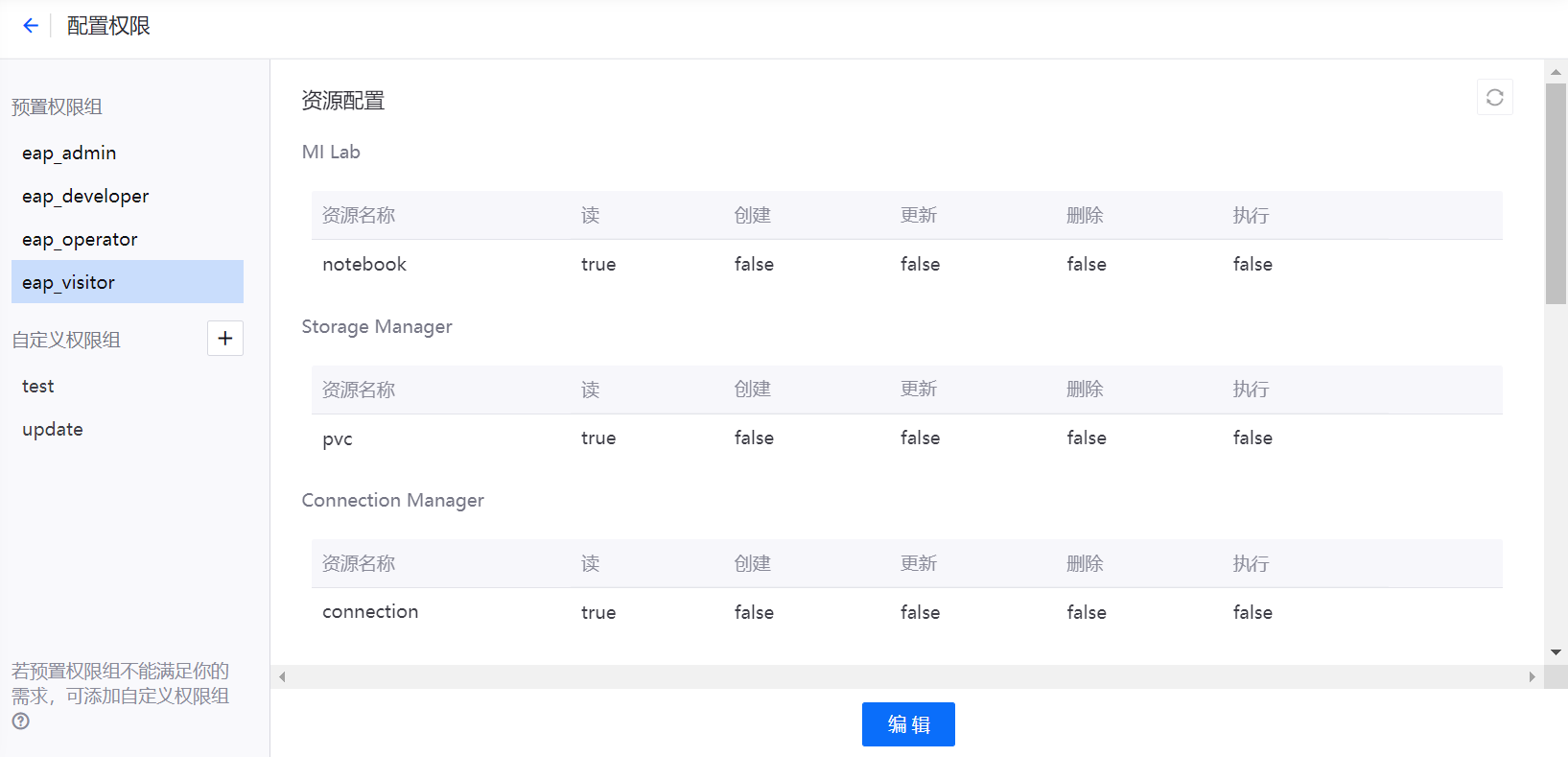
Task: Click the back arrow icon
Action: point(31,26)
